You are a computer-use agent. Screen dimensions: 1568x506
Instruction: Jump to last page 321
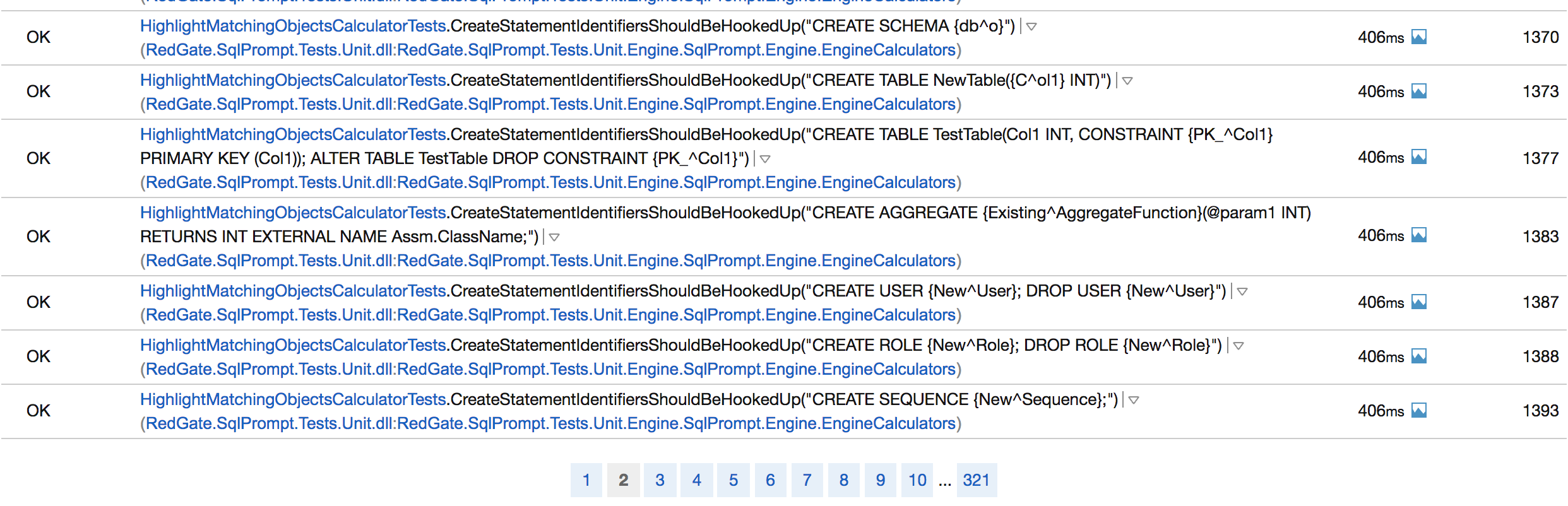click(x=977, y=481)
